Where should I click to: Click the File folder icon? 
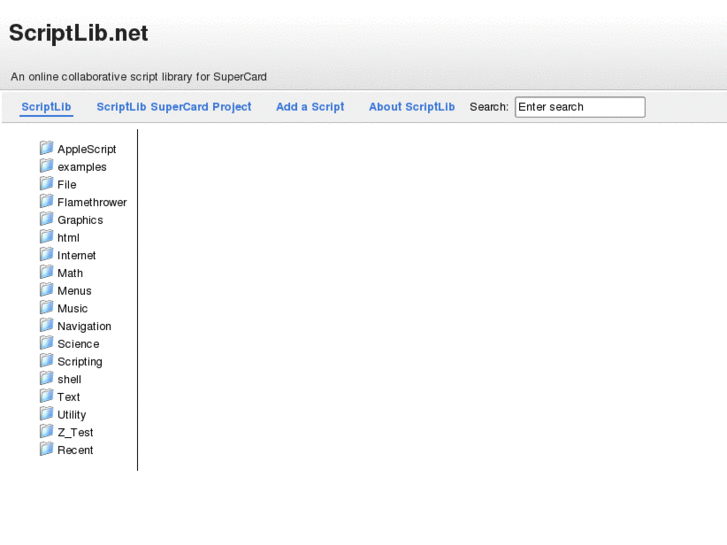46,183
